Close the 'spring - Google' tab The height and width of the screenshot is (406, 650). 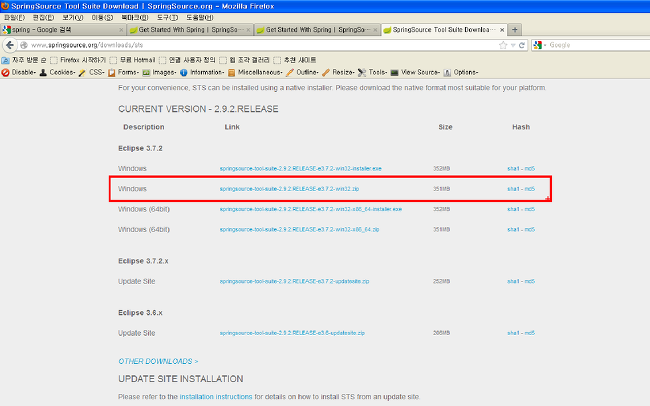121,30
